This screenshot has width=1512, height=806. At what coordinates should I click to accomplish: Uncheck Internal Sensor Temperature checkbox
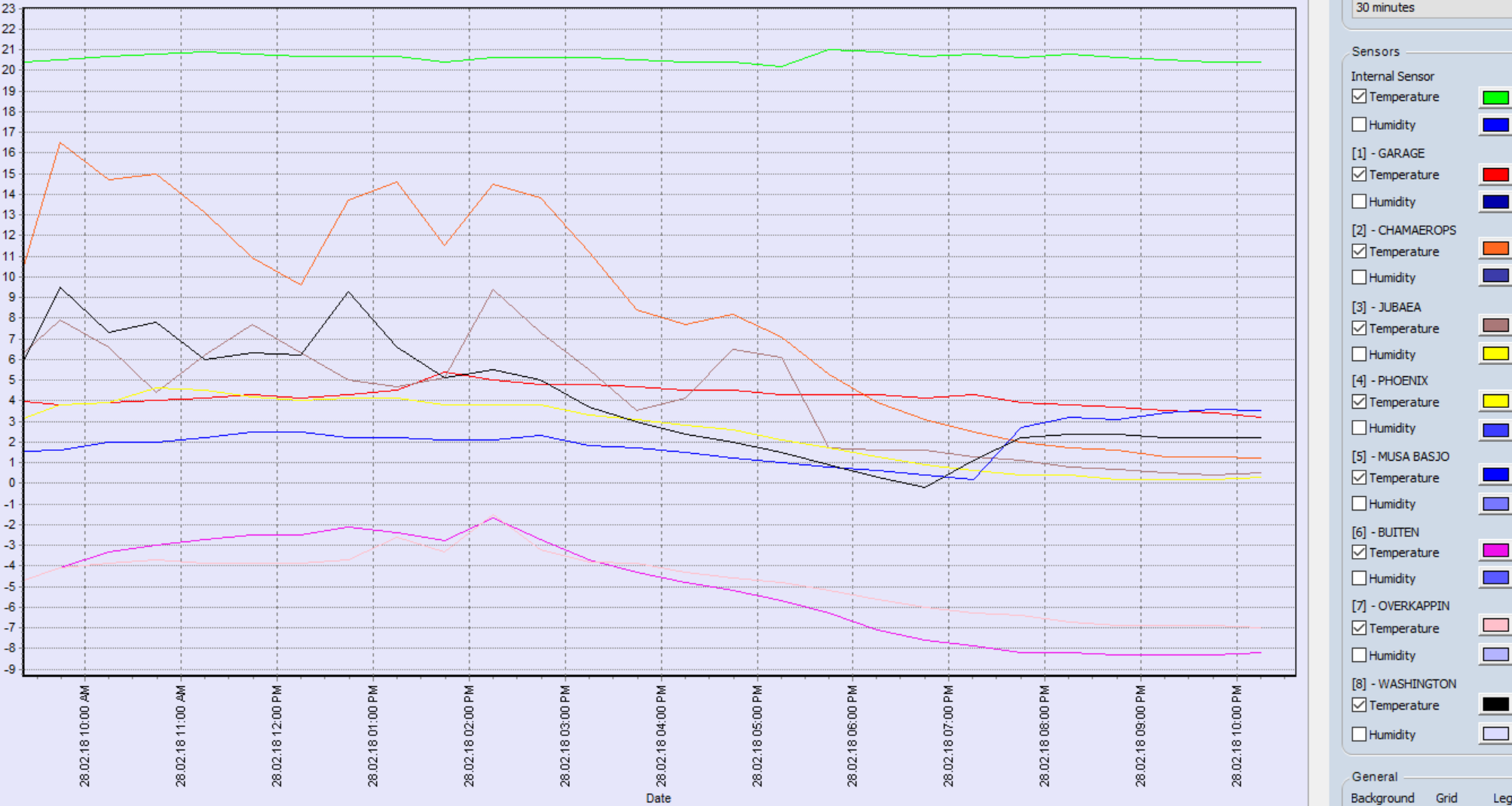[x=1359, y=97]
